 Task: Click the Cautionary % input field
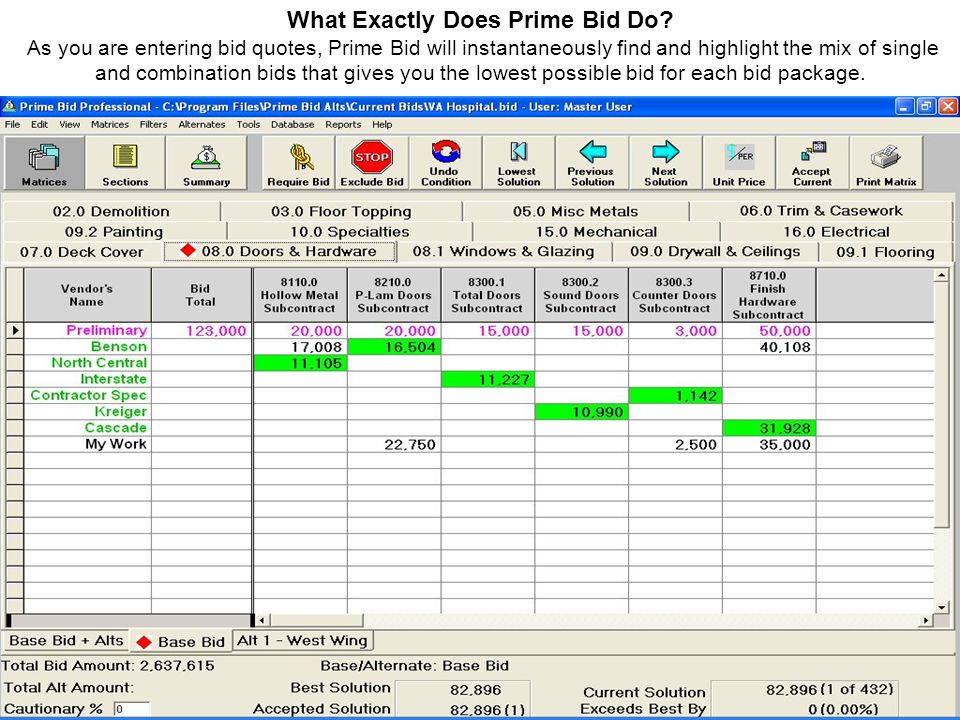(x=131, y=709)
